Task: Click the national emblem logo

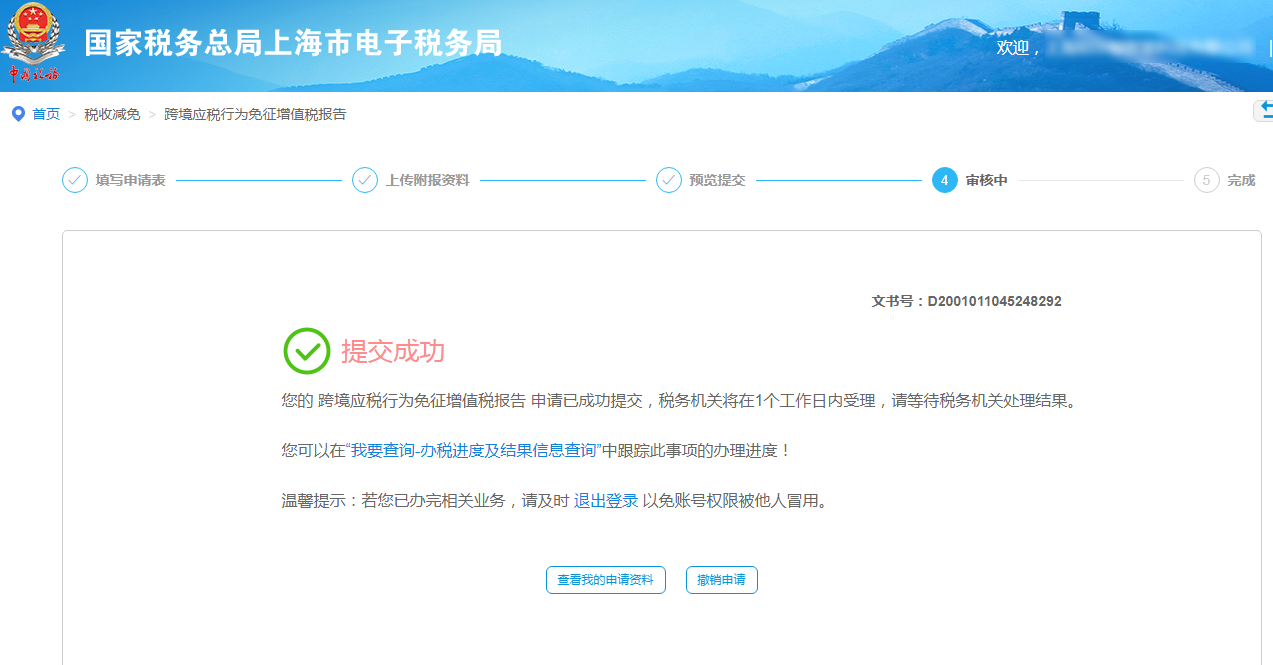Action: tap(36, 40)
